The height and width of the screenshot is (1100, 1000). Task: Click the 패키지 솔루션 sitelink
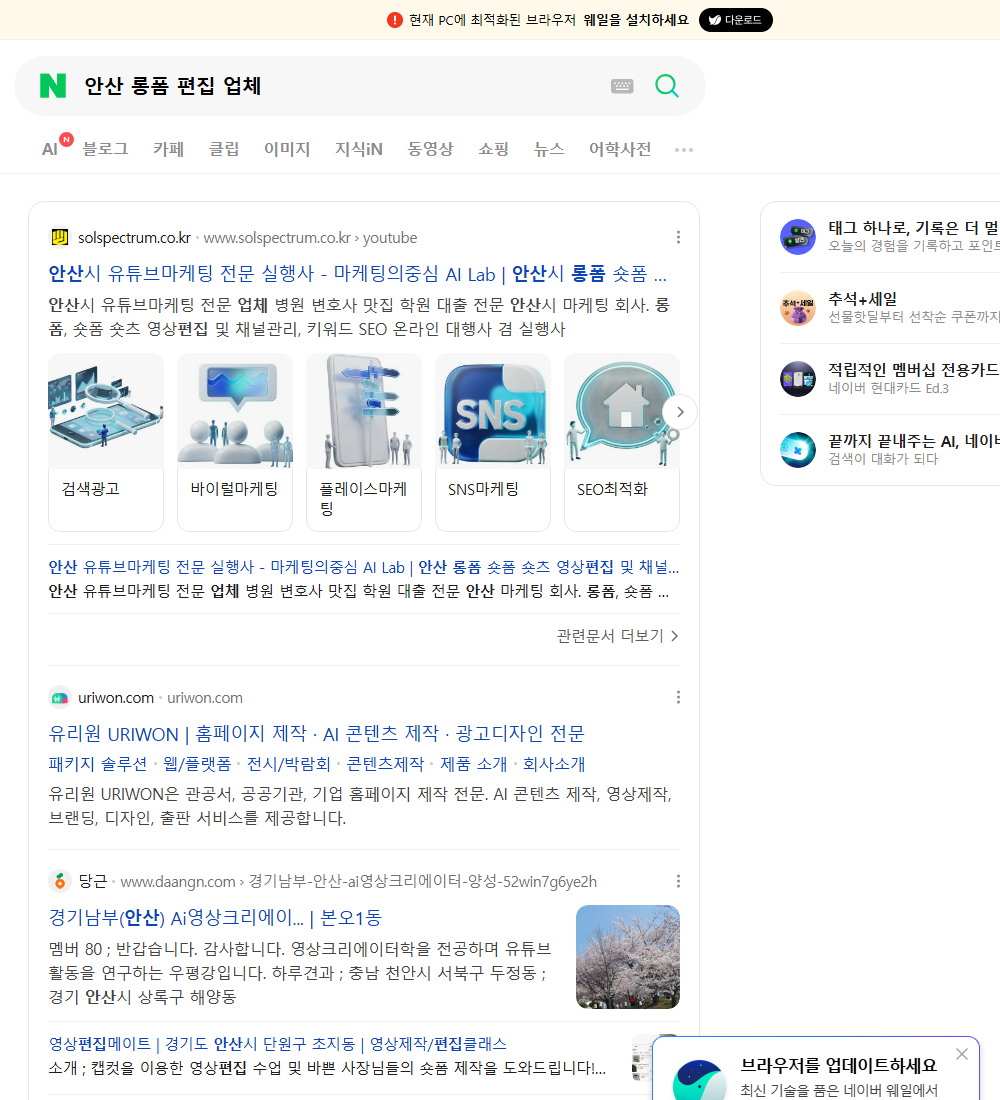[x=98, y=764]
